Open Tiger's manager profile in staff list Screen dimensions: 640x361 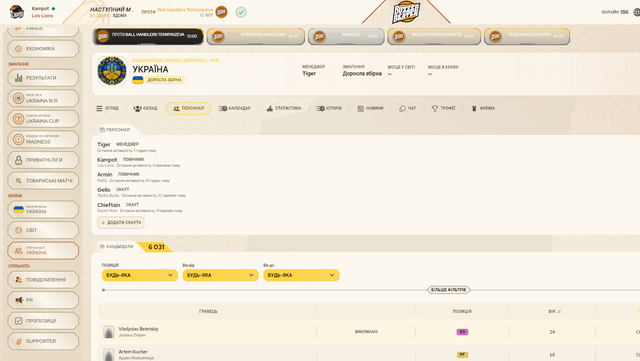pyautogui.click(x=104, y=145)
